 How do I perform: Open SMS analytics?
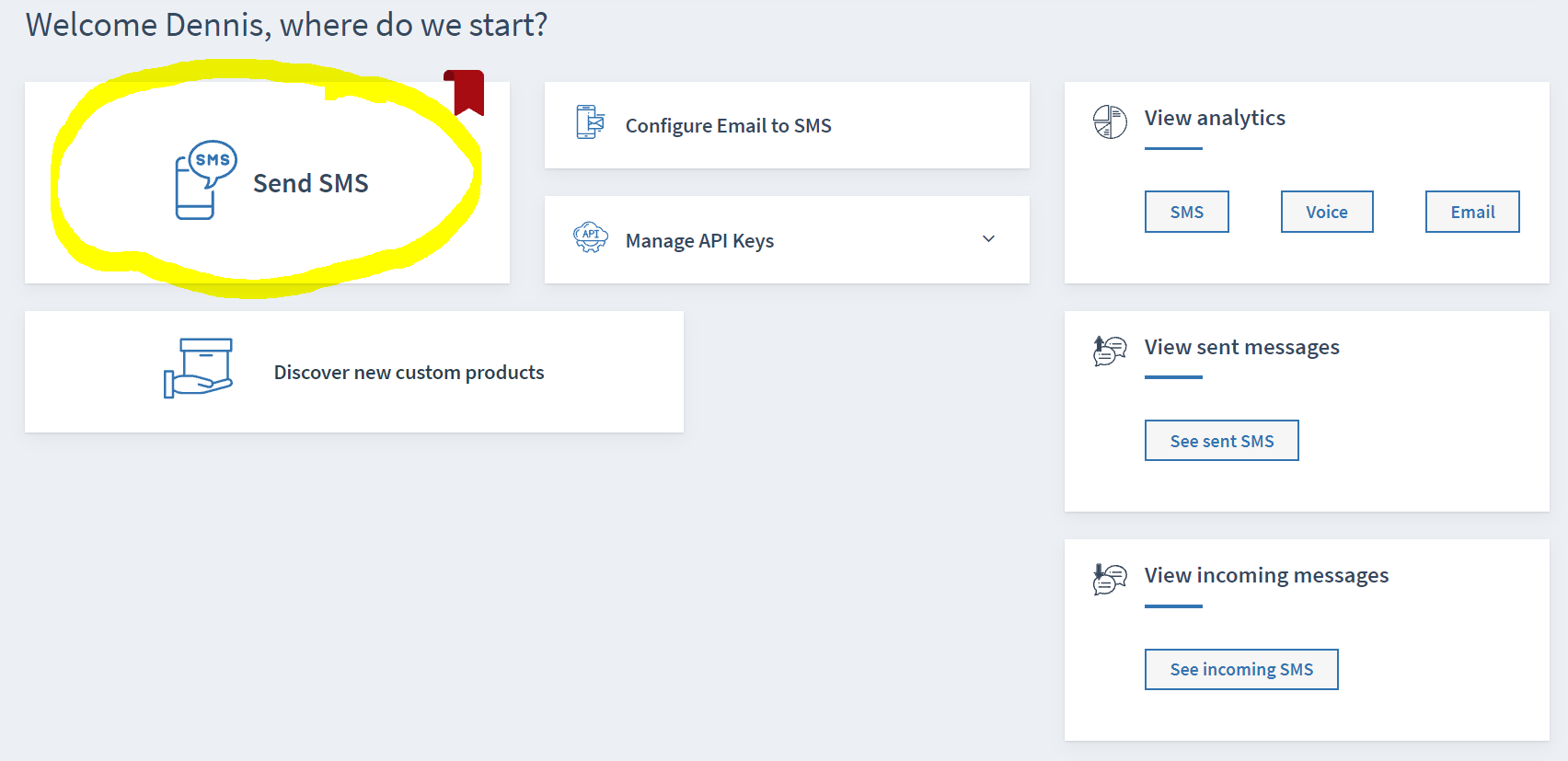coord(1186,212)
